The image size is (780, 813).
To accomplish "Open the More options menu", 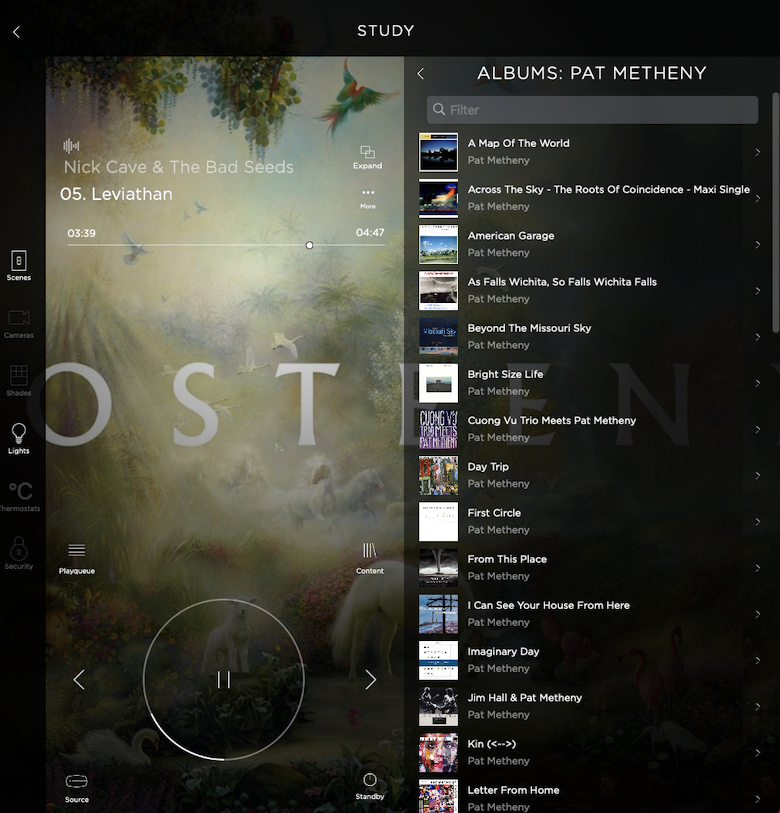I will (x=368, y=195).
